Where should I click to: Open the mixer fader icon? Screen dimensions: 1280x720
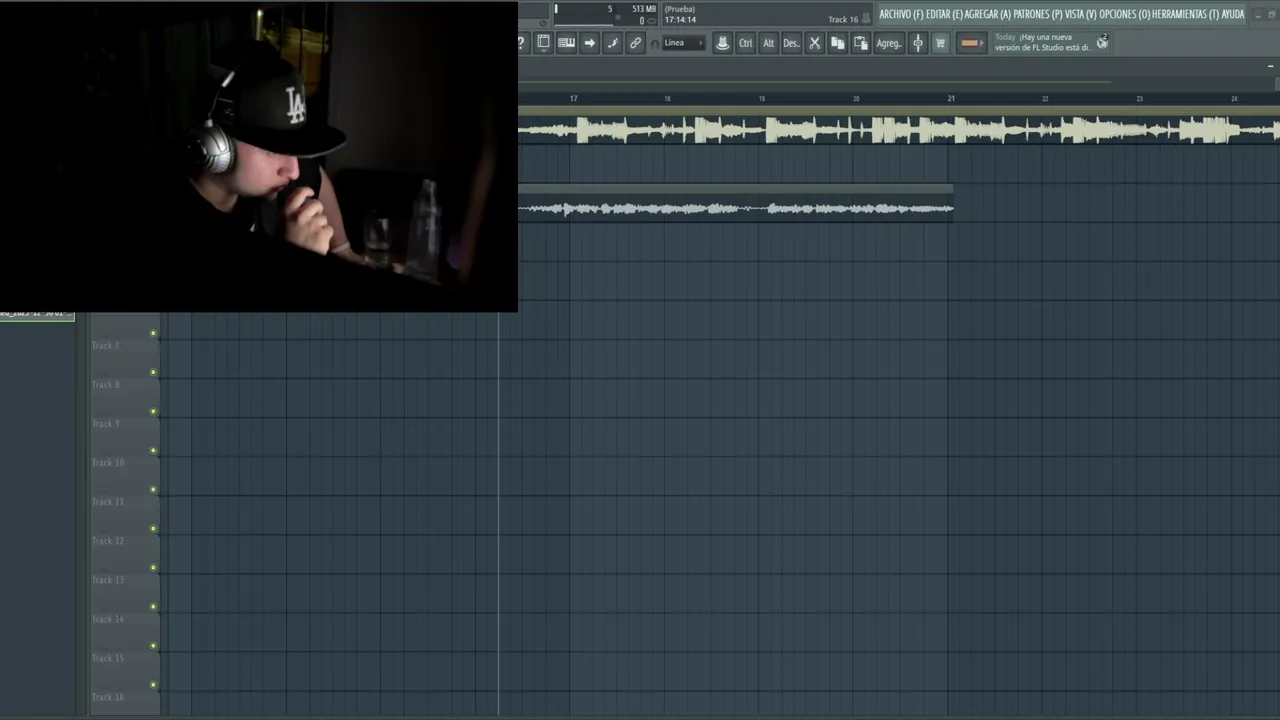(x=918, y=43)
